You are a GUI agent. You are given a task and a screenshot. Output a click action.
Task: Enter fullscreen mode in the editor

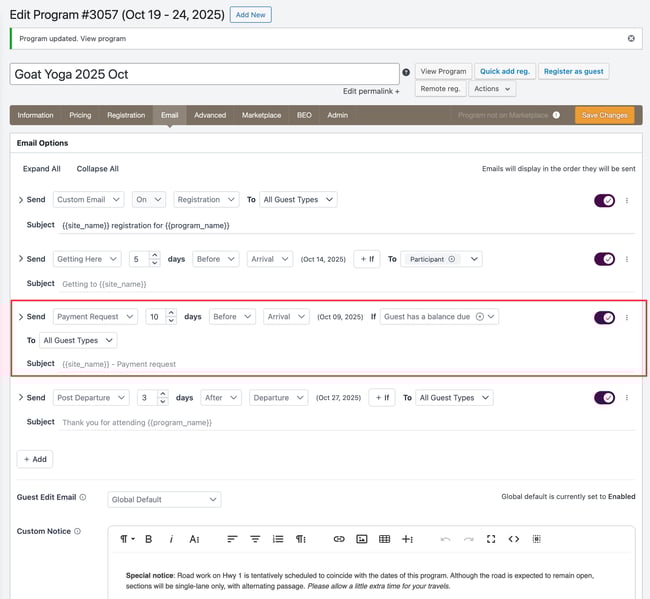(x=491, y=539)
